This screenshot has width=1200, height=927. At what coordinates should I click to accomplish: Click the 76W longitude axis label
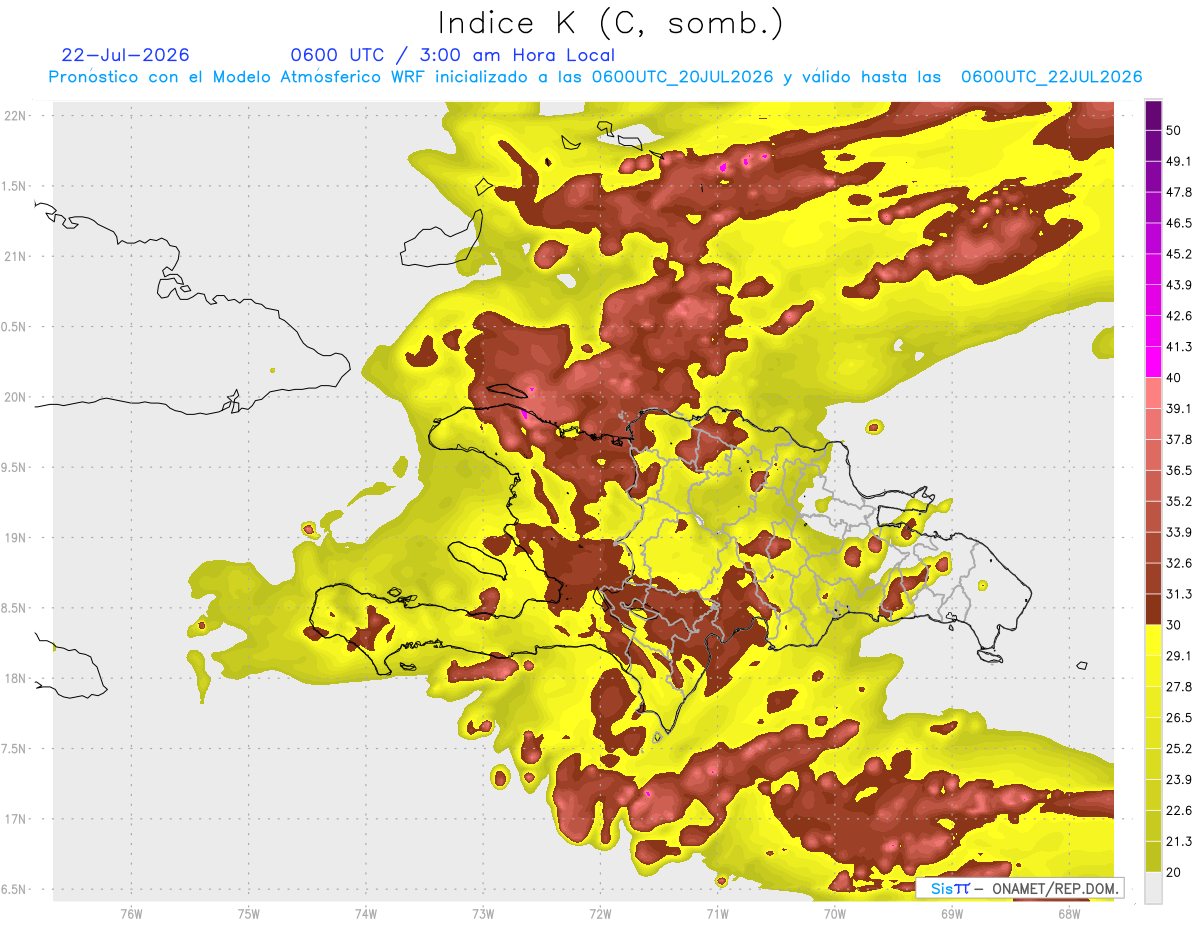click(x=131, y=913)
